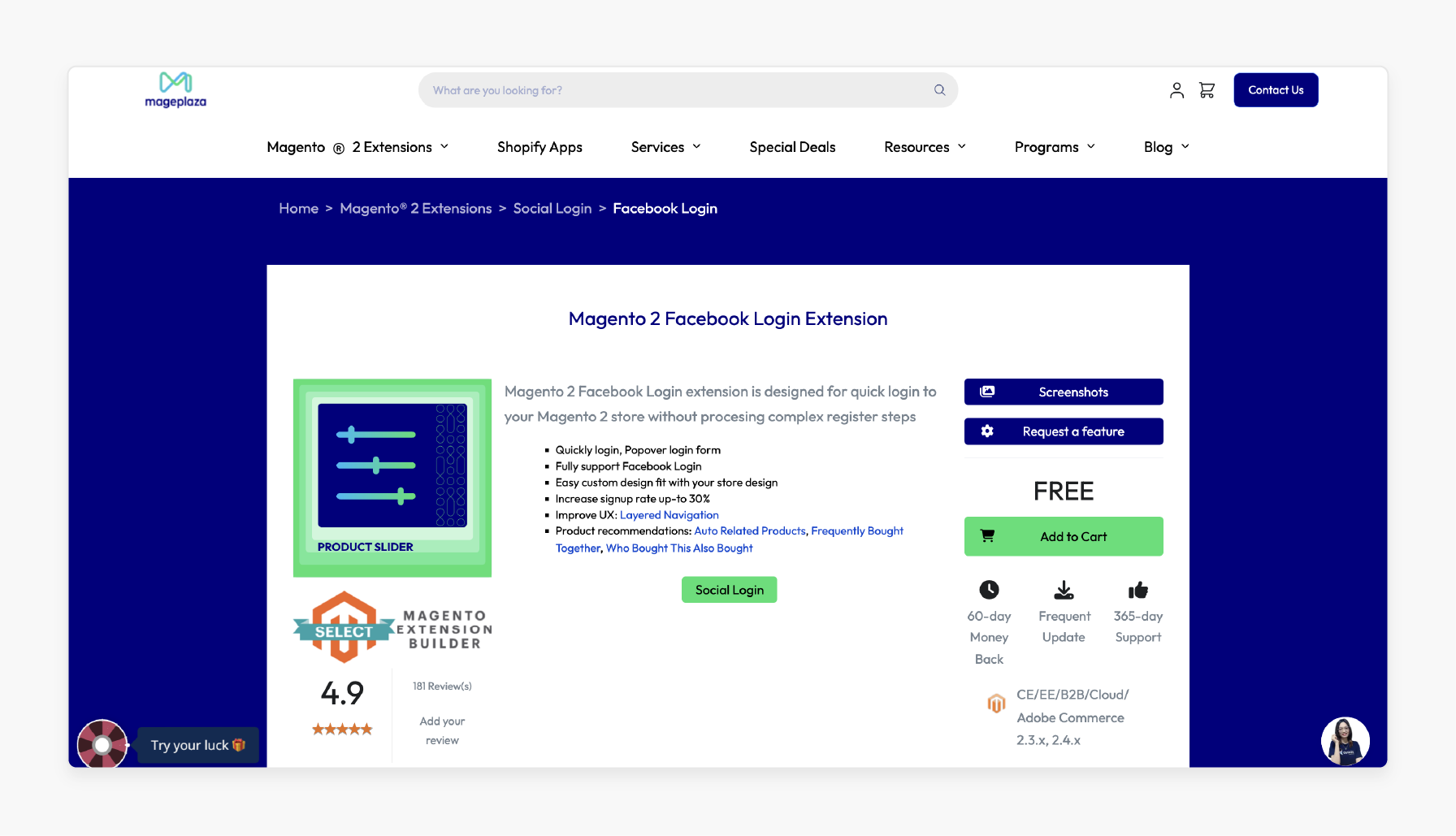This screenshot has height=836, width=1456.
Task: Open the live chat avatar
Action: click(x=1345, y=741)
